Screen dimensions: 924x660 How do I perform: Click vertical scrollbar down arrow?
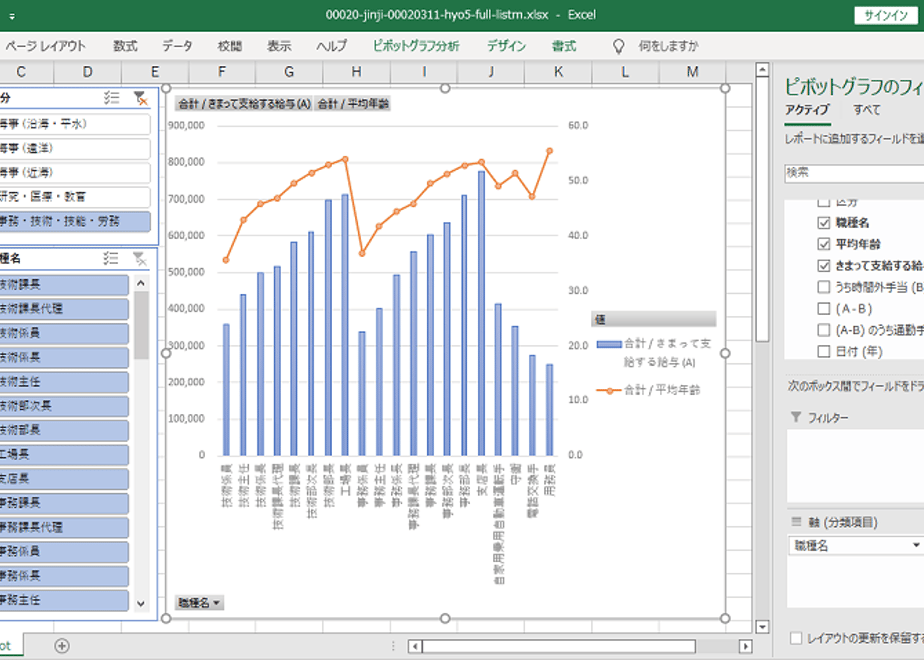click(762, 627)
